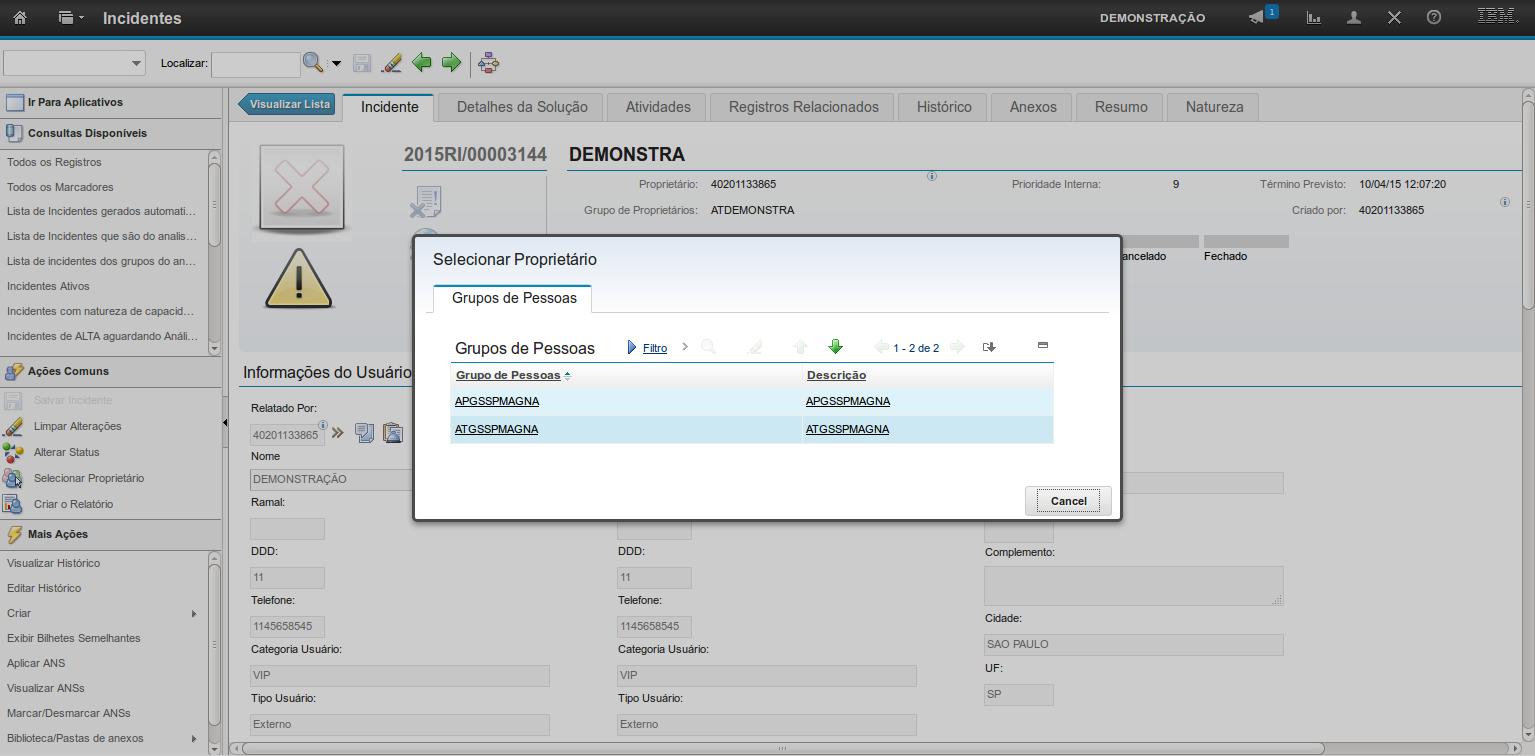Click the workflow route icon in toolbar
Image resolution: width=1535 pixels, height=756 pixels.
489,63
